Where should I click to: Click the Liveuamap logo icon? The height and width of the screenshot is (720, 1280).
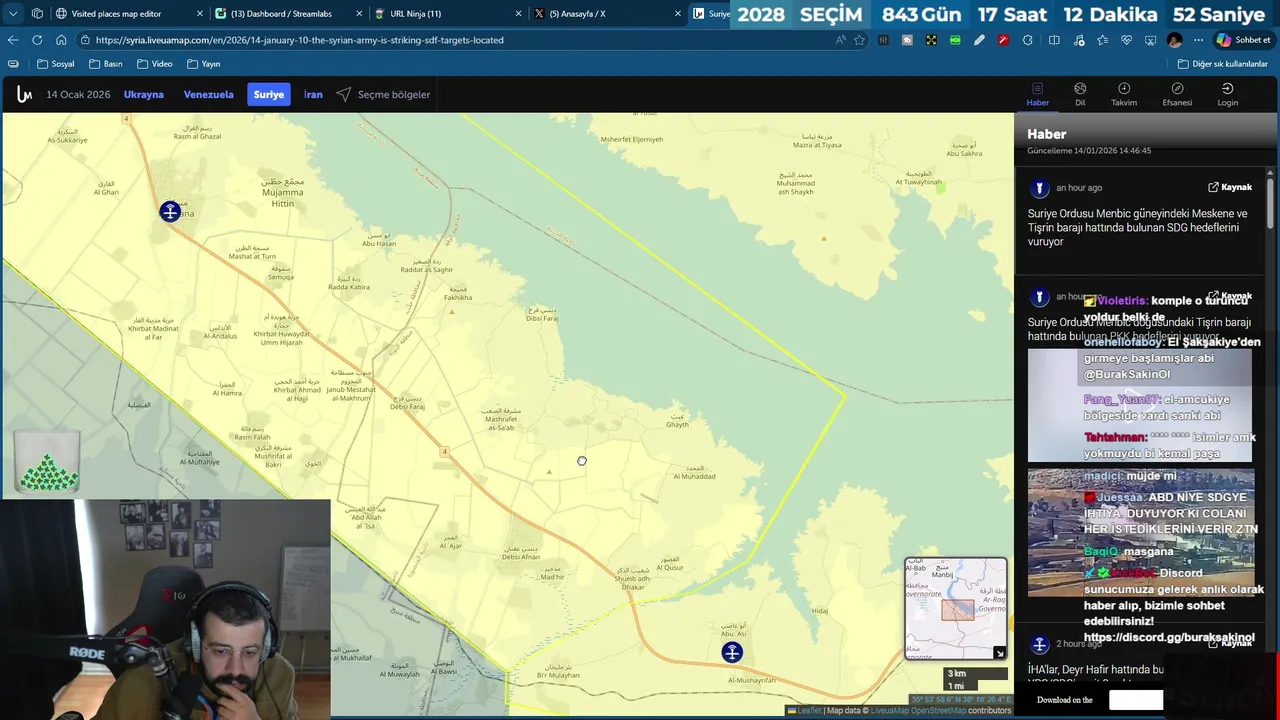pos(24,94)
